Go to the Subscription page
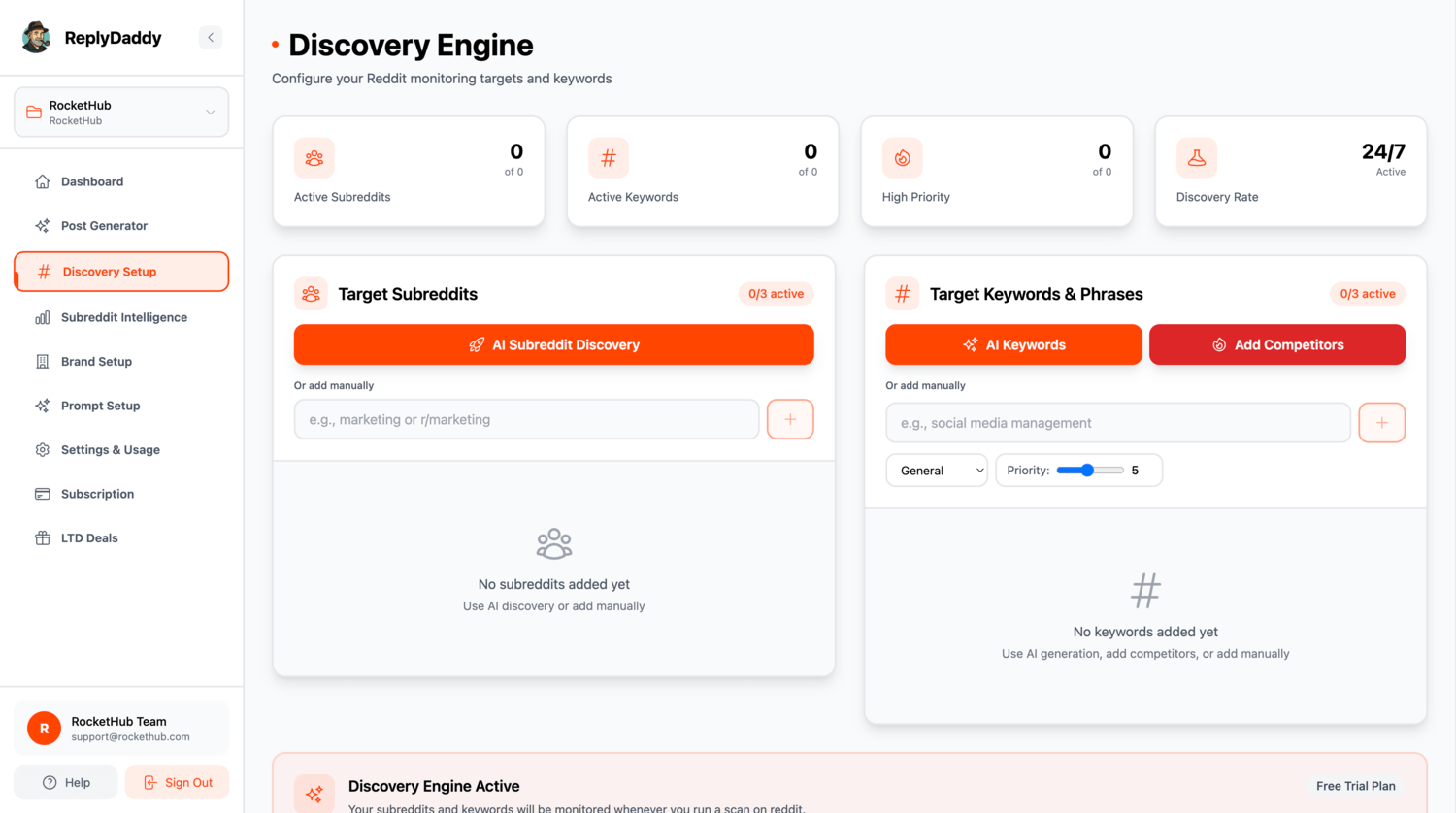This screenshot has height=813, width=1456. (x=121, y=494)
